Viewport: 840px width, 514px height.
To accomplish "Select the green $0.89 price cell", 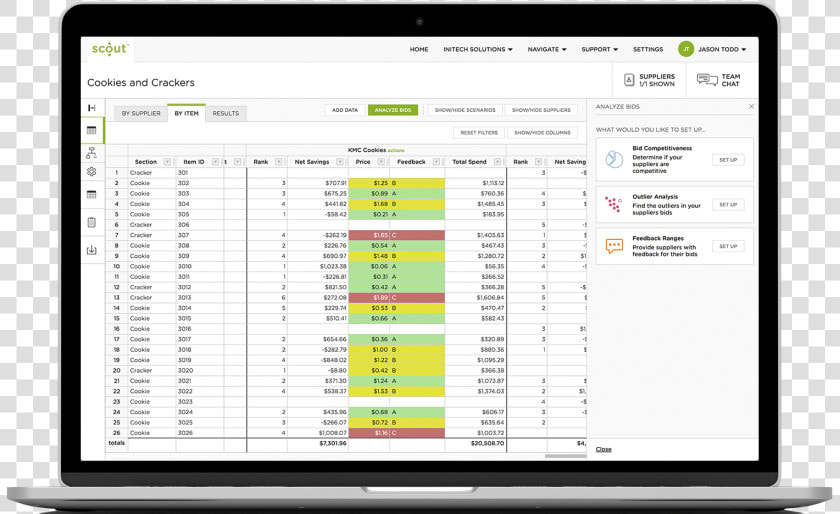I will [x=369, y=193].
